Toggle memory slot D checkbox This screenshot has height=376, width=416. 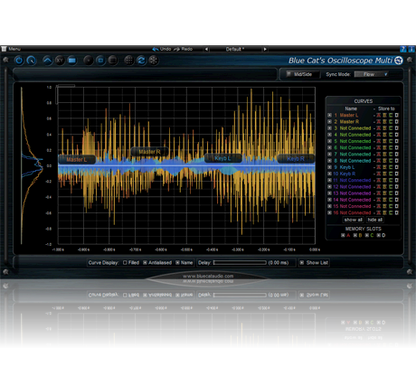point(379,235)
